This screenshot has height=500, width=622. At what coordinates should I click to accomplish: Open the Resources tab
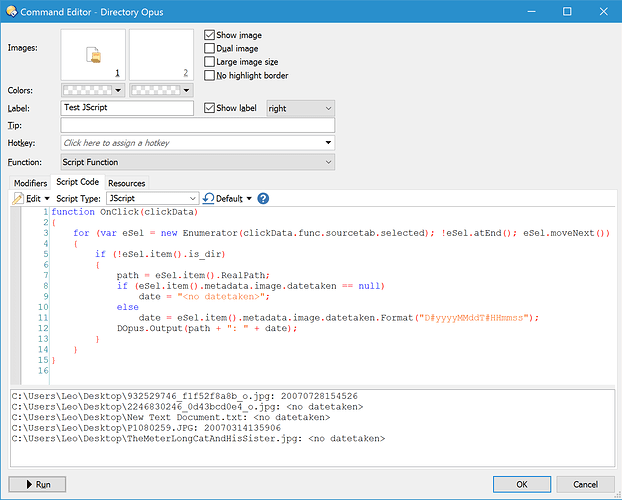(x=127, y=183)
